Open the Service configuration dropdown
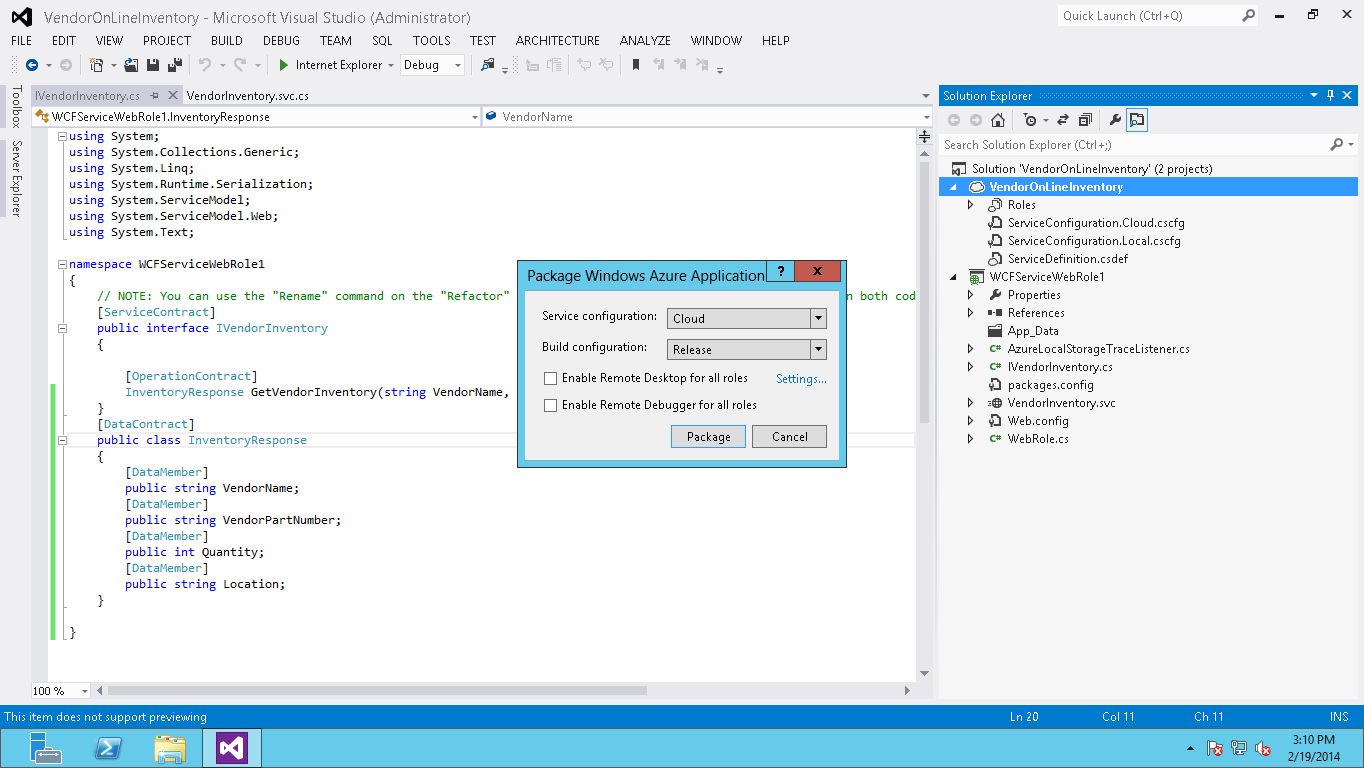Viewport: 1364px width, 768px height. click(818, 318)
